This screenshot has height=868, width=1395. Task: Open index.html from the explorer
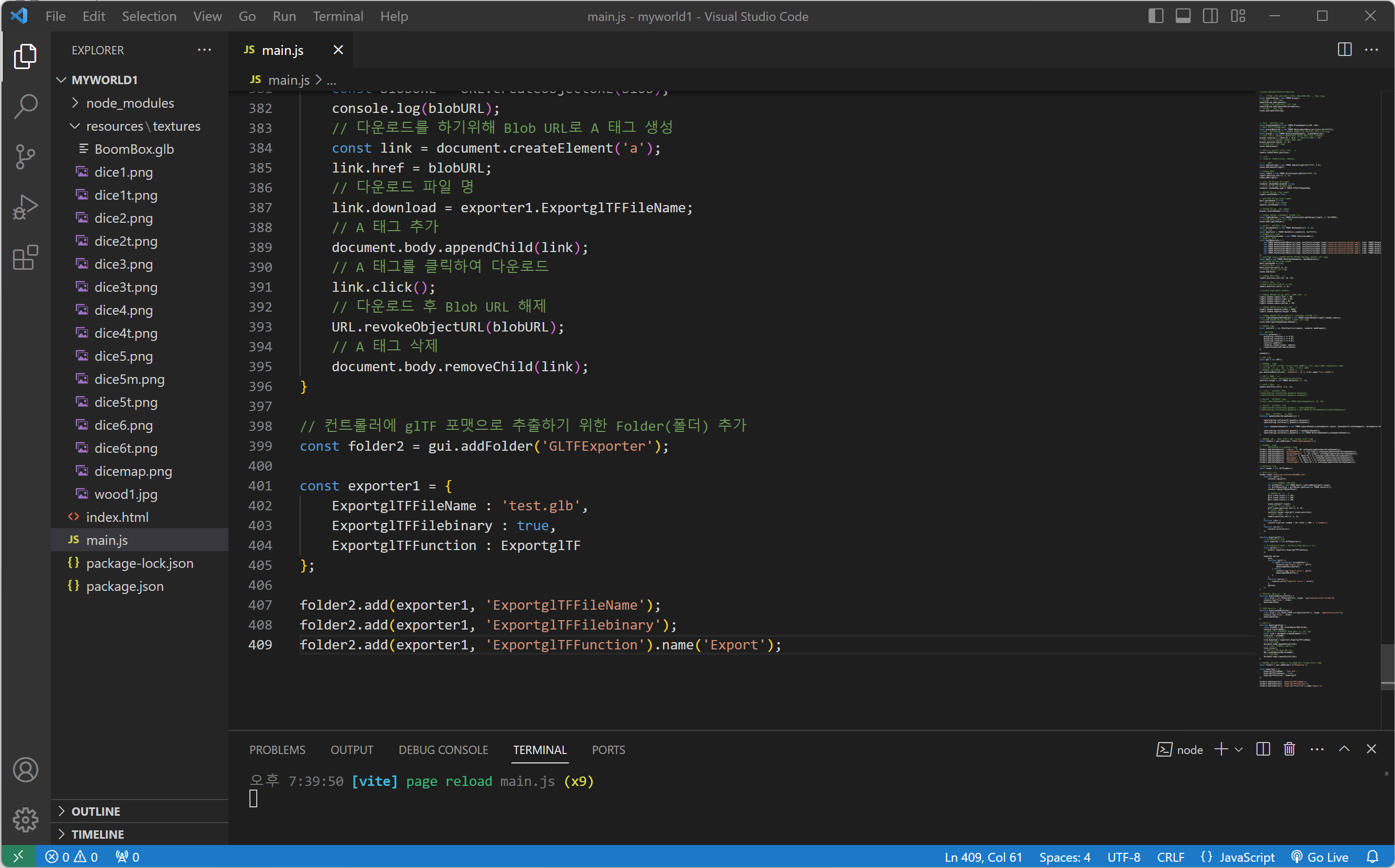117,517
